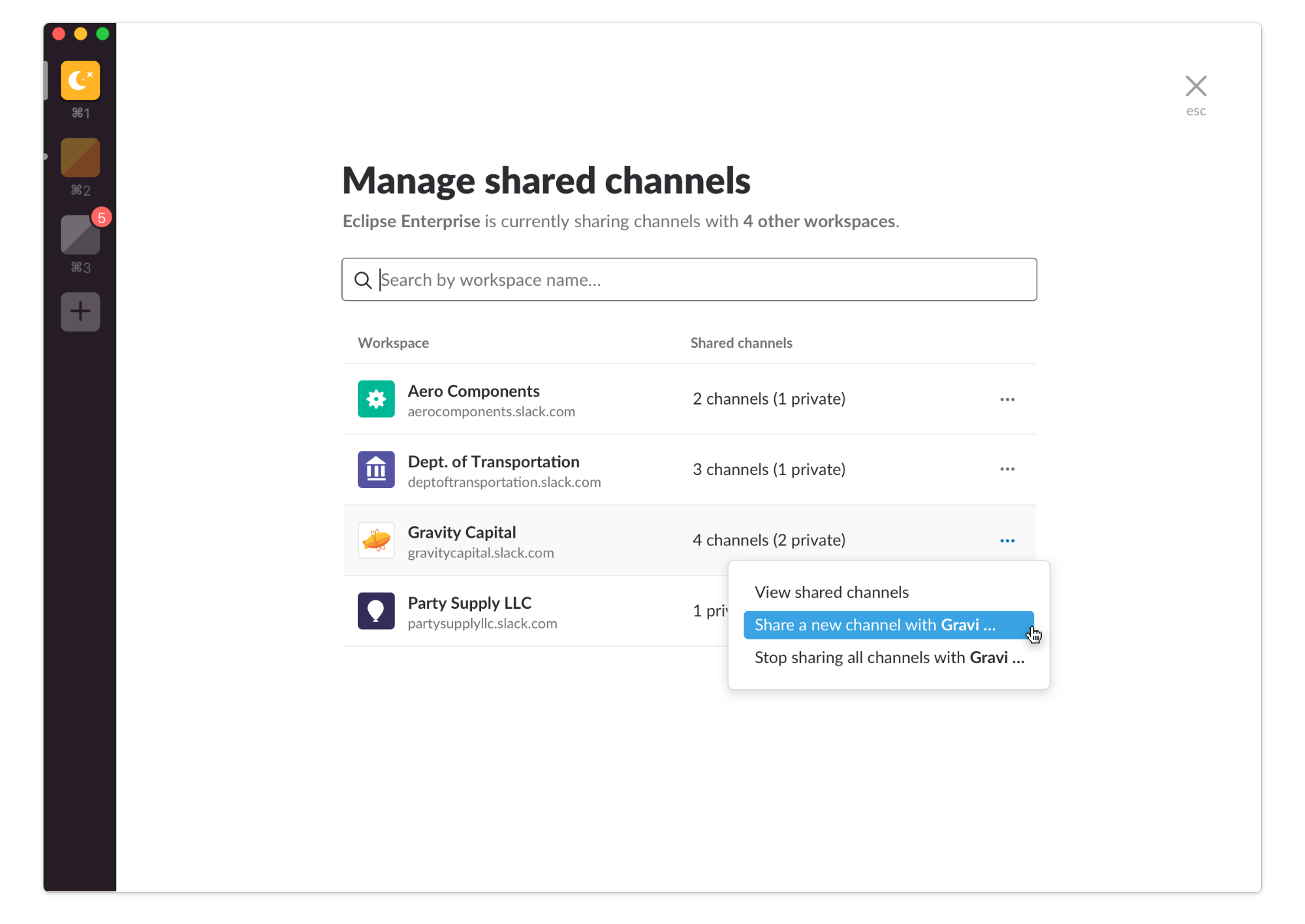Click the green fullscreen window button

[102, 34]
